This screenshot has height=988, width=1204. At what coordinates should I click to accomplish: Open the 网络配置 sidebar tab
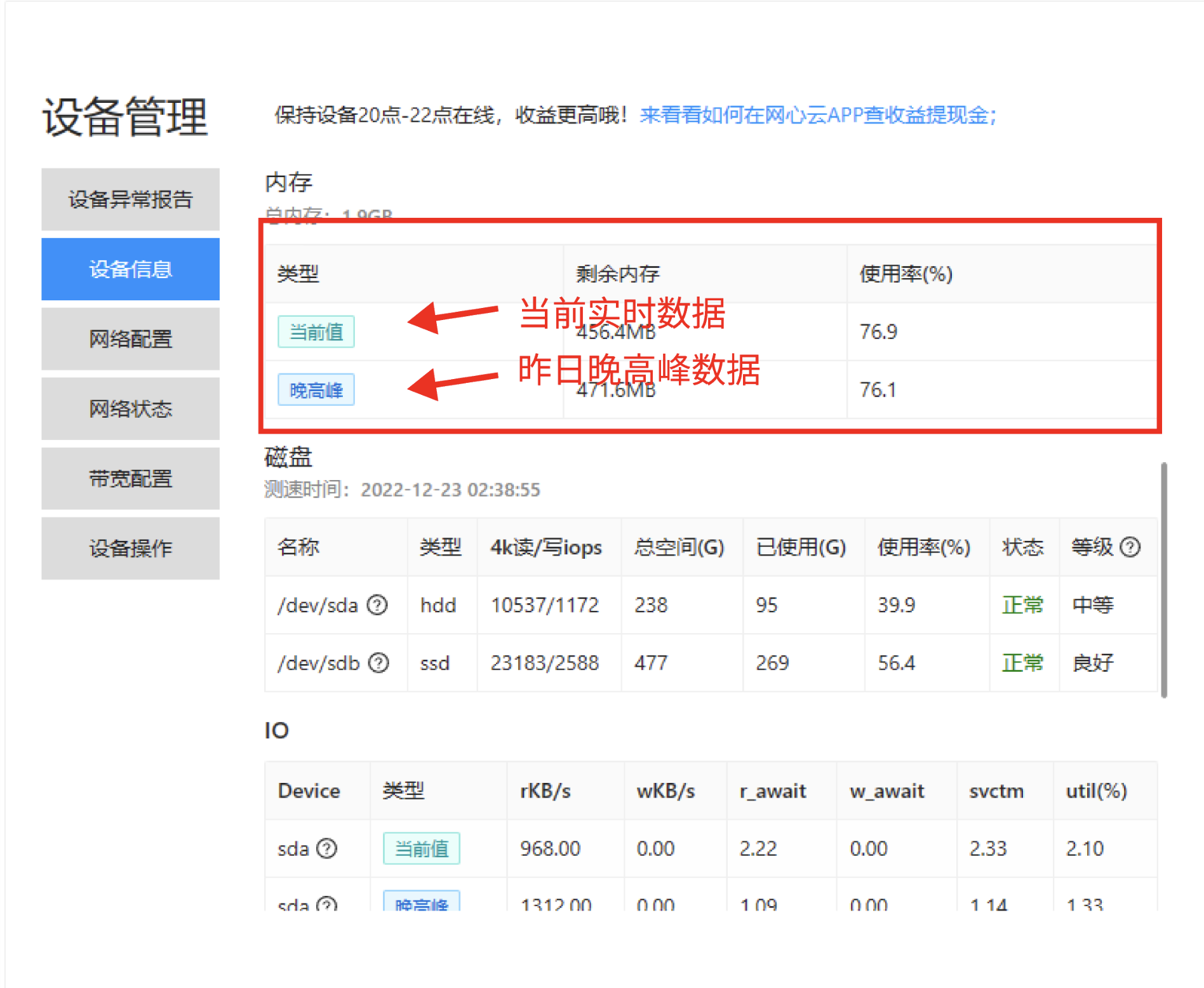click(130, 339)
